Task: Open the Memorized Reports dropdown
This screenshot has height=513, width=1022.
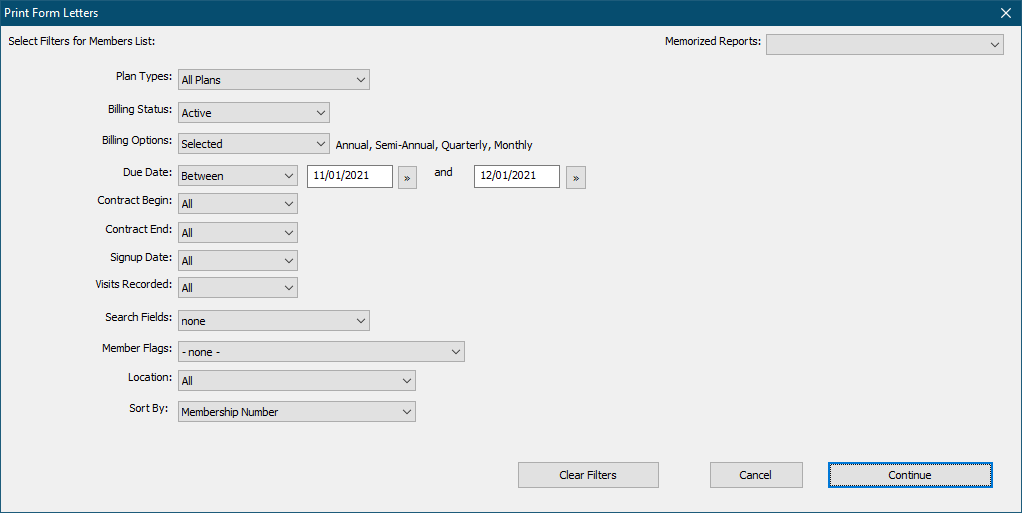Action: 884,44
